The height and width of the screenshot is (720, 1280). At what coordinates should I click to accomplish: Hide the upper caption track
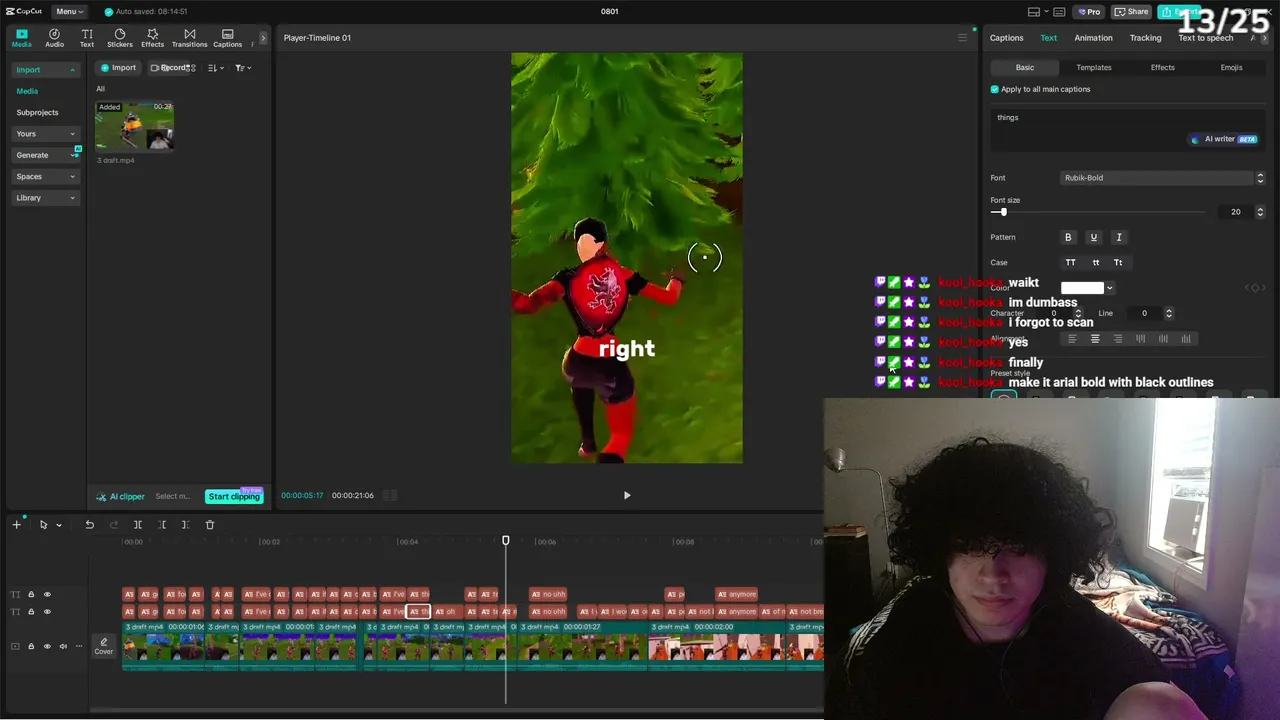pos(47,594)
